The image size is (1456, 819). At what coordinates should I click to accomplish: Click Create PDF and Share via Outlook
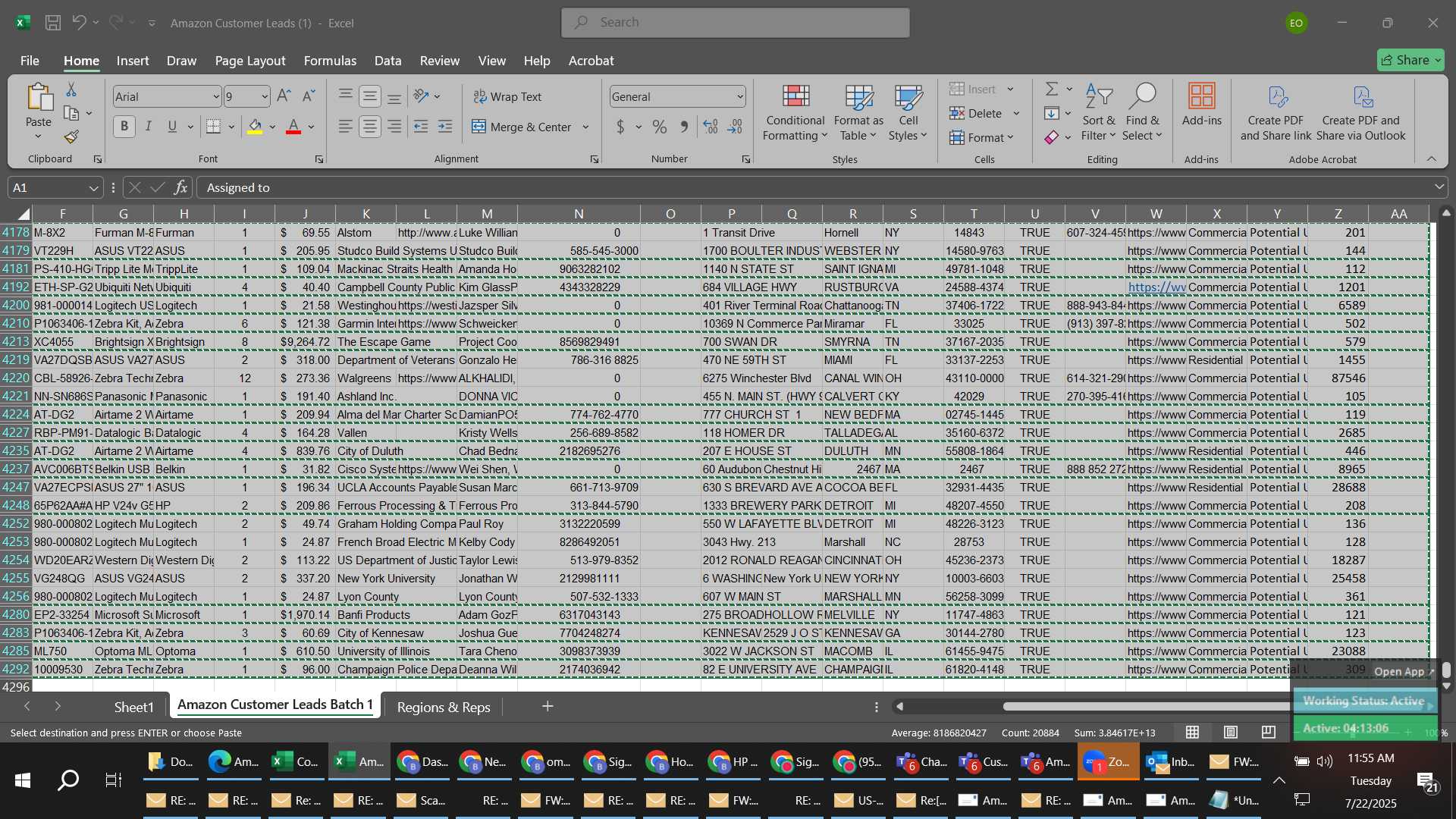(1361, 112)
